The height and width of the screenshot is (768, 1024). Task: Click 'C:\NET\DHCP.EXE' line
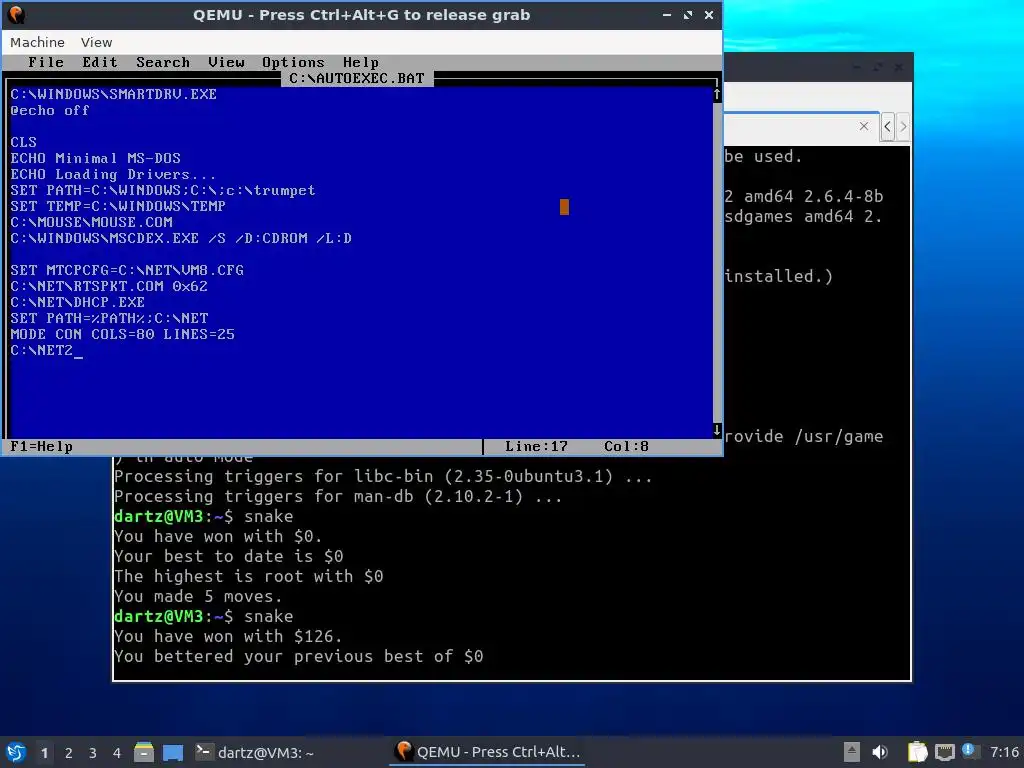[78, 302]
